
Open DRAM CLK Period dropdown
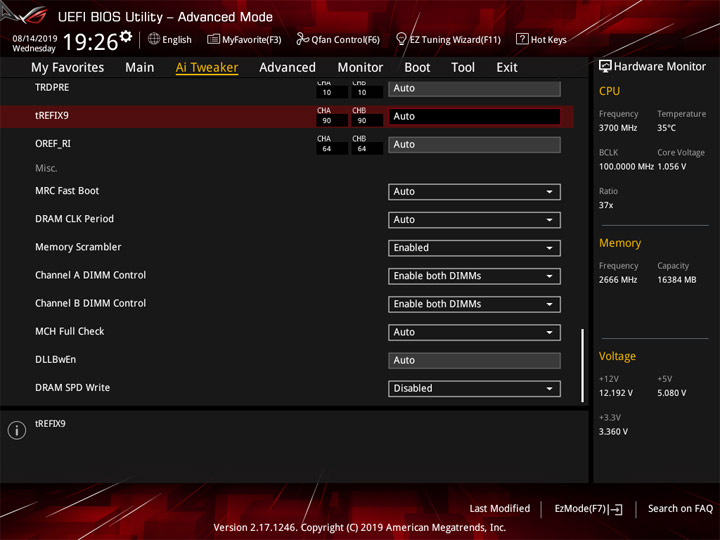pos(474,220)
